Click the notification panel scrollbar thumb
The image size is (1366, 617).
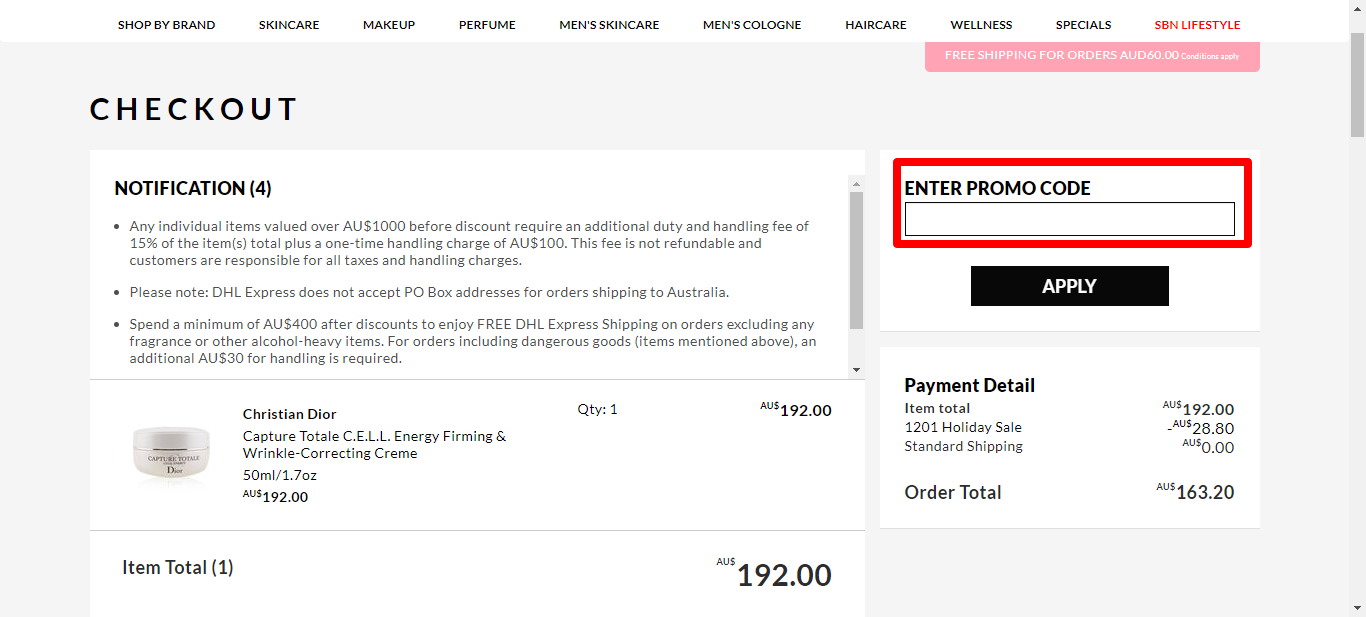(x=856, y=260)
